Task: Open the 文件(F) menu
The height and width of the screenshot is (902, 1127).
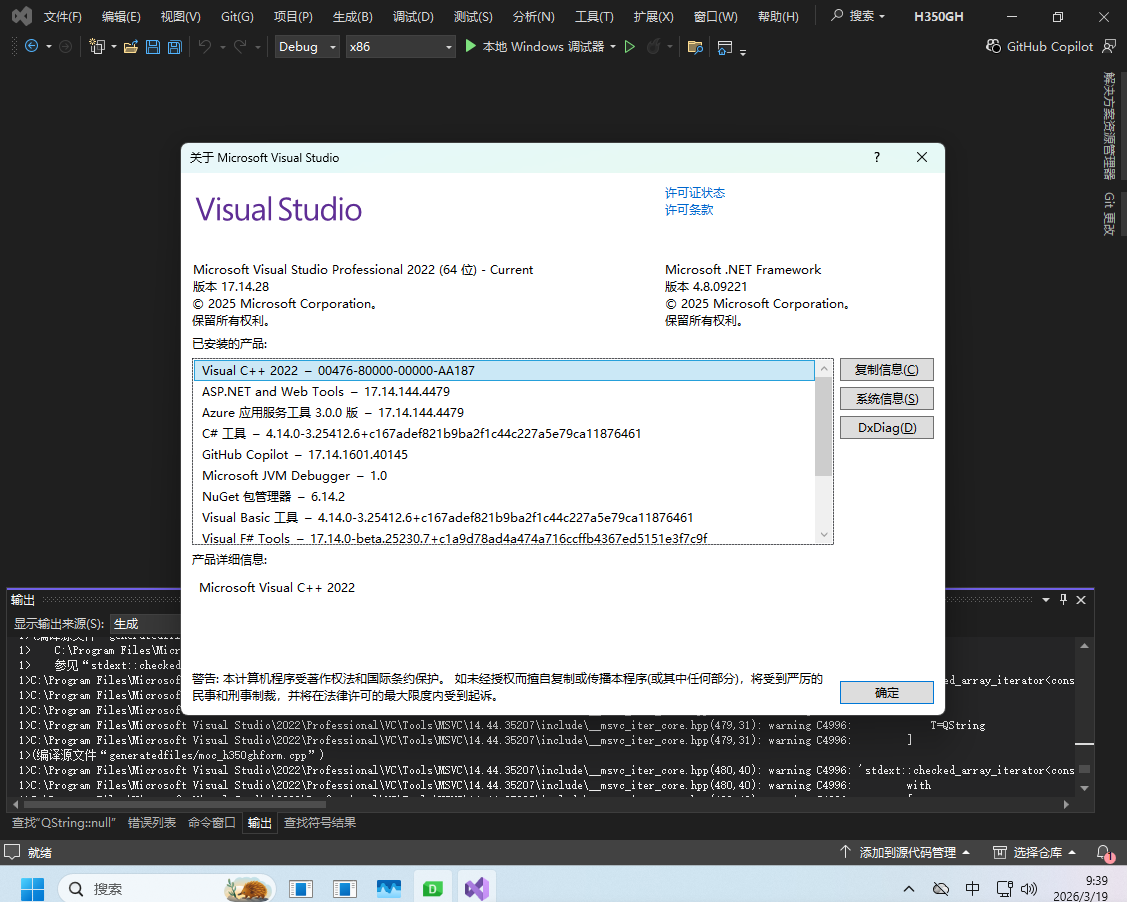Action: (x=63, y=17)
